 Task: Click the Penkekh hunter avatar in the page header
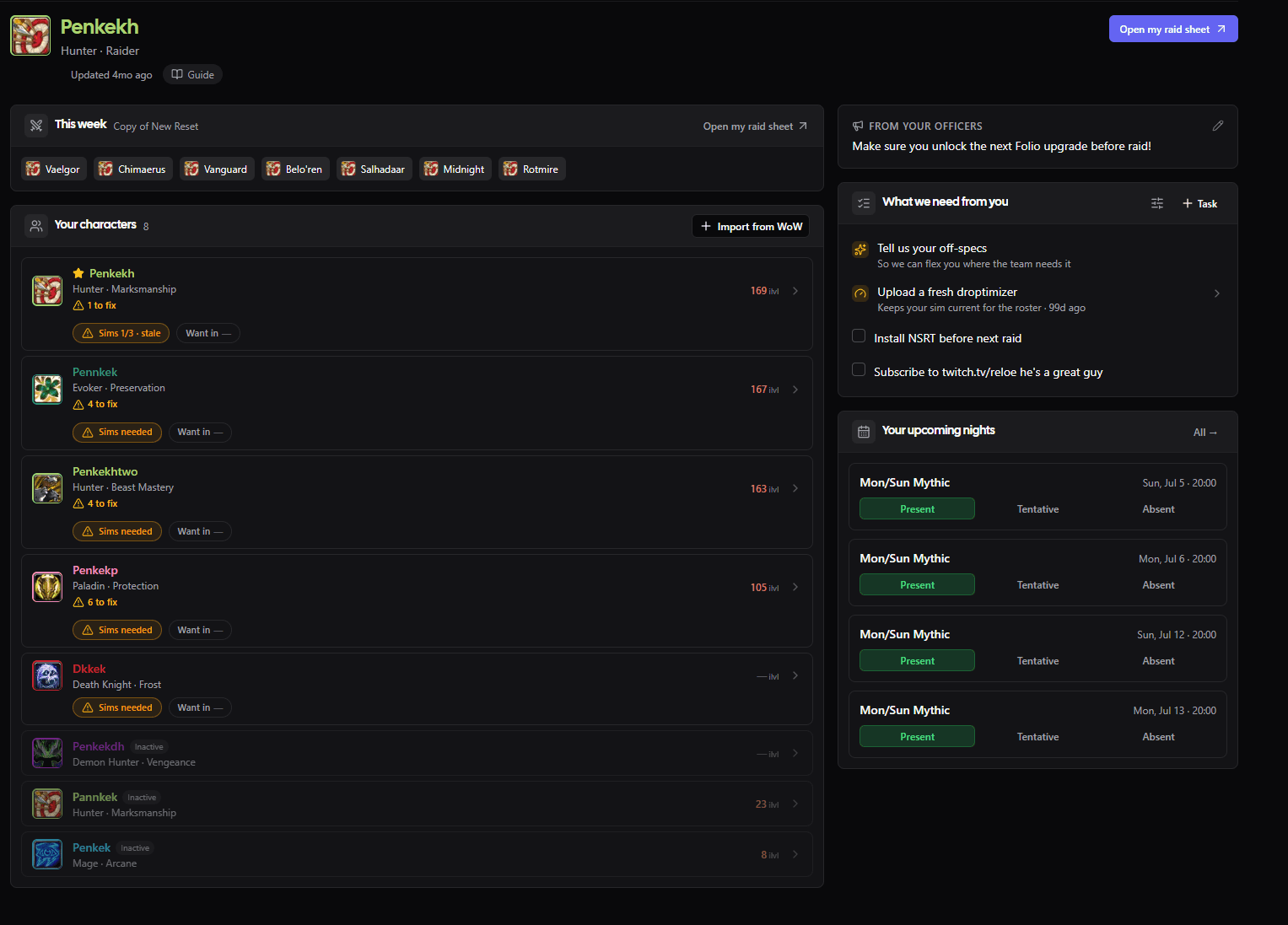point(30,35)
